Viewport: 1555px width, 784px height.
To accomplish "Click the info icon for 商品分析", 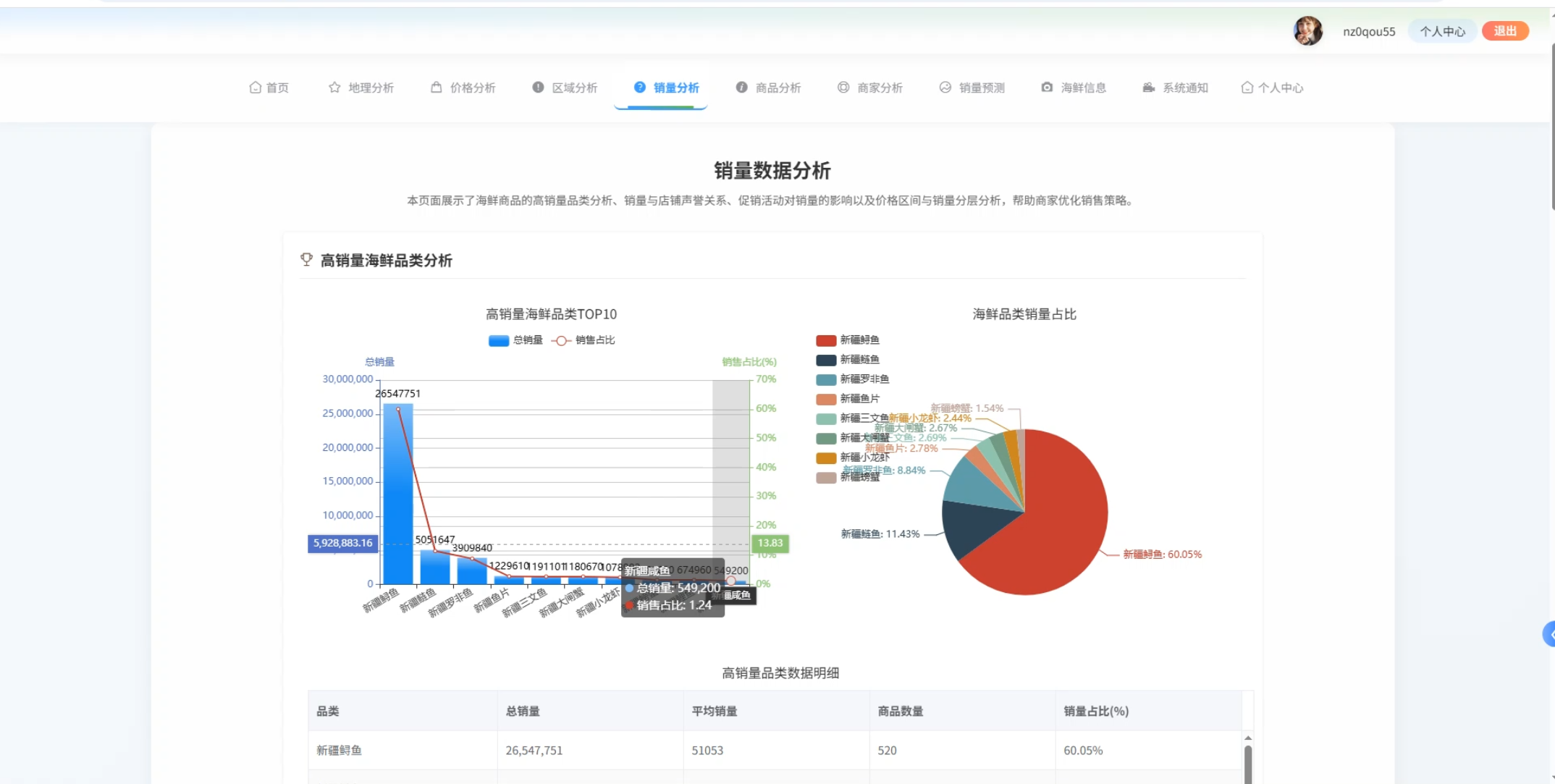I will pos(741,88).
